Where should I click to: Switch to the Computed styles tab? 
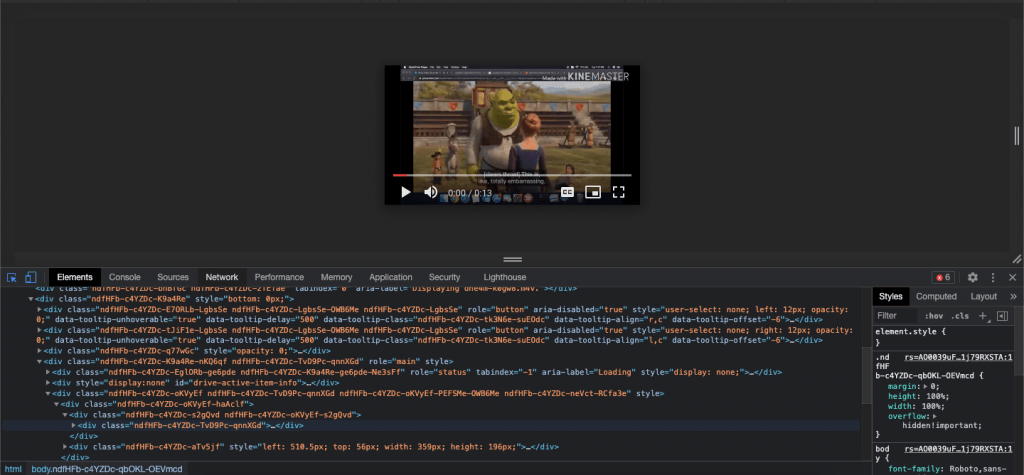click(936, 296)
